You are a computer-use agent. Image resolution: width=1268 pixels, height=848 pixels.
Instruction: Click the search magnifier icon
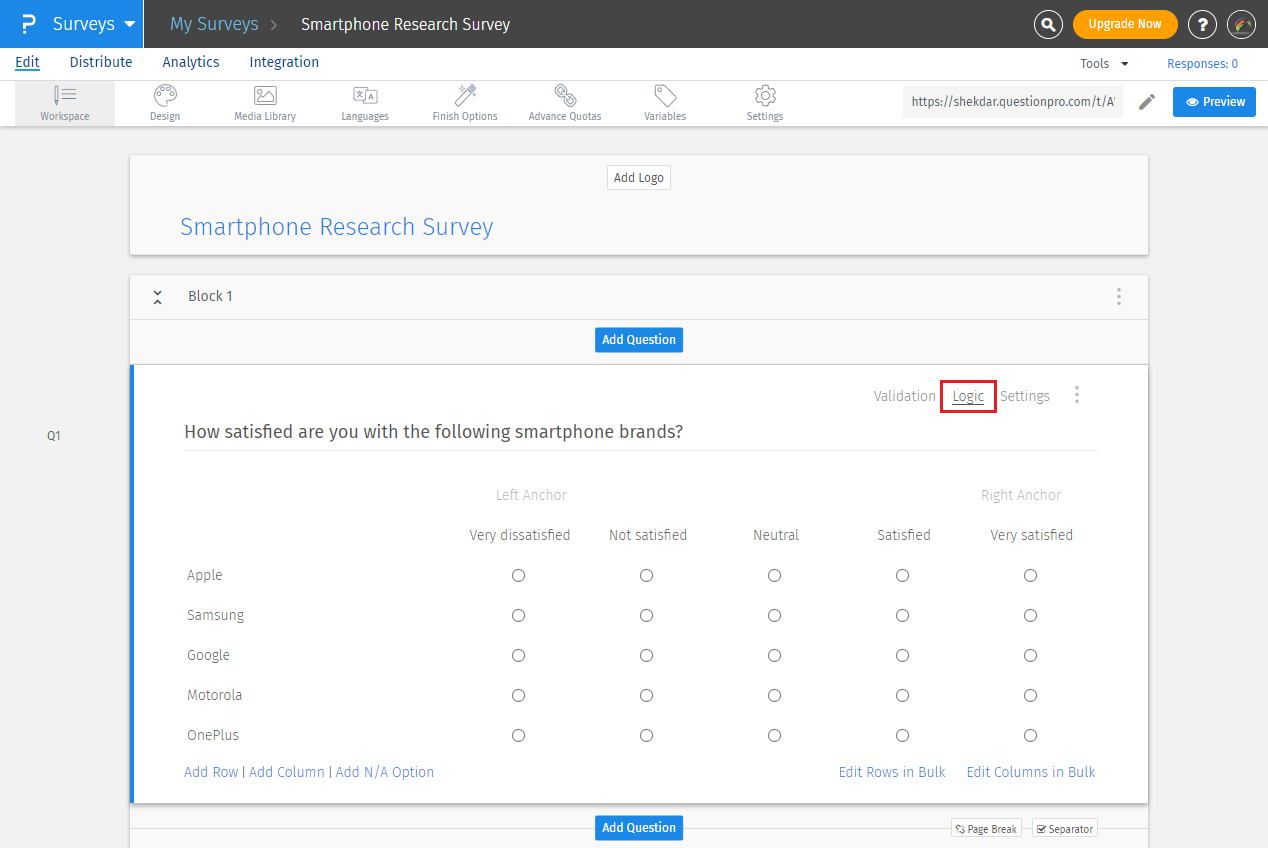(x=1048, y=24)
